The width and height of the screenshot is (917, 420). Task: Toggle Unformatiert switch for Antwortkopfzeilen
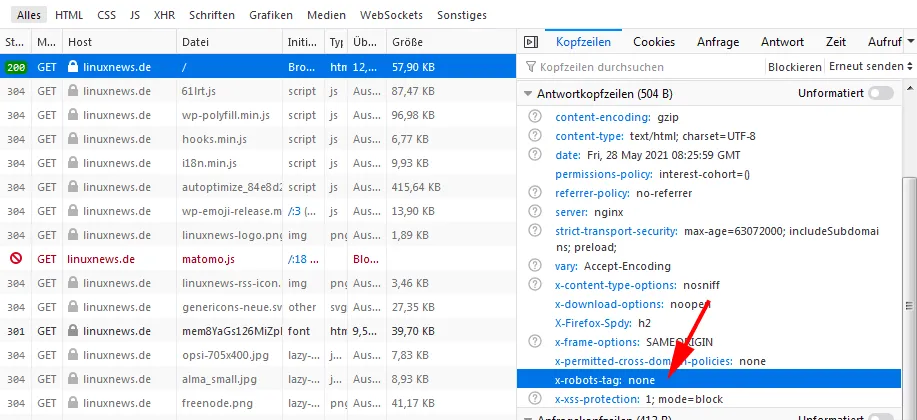point(881,94)
